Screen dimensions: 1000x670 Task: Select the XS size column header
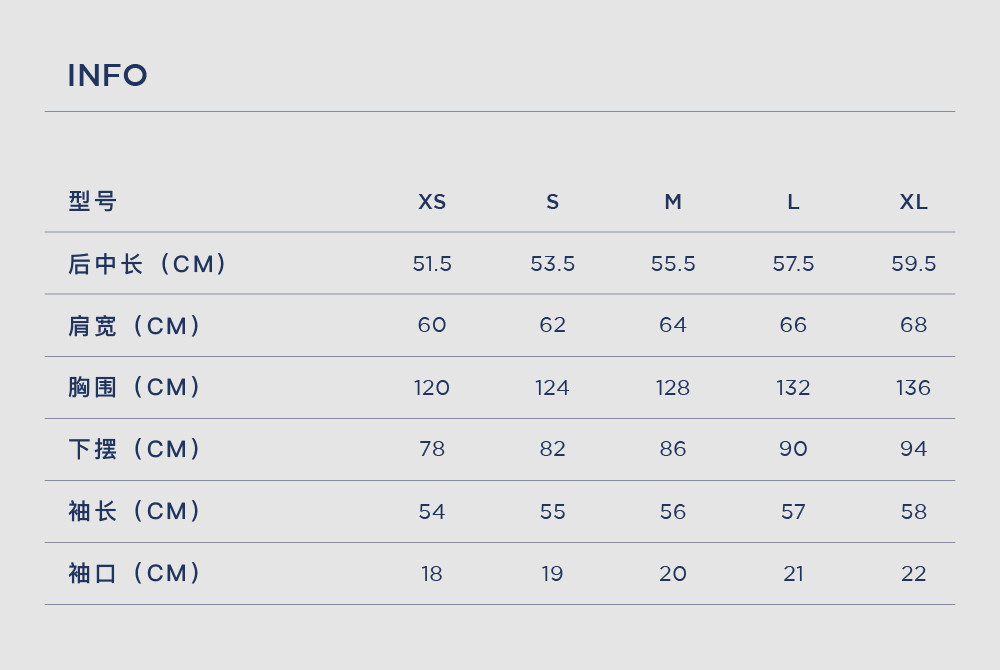[432, 201]
